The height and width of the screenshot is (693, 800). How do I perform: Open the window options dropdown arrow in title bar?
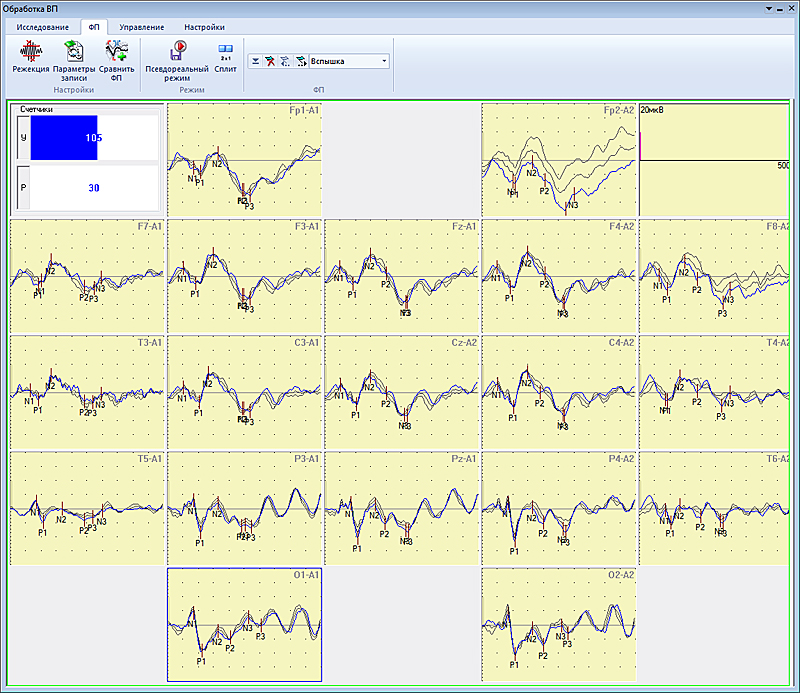point(768,9)
